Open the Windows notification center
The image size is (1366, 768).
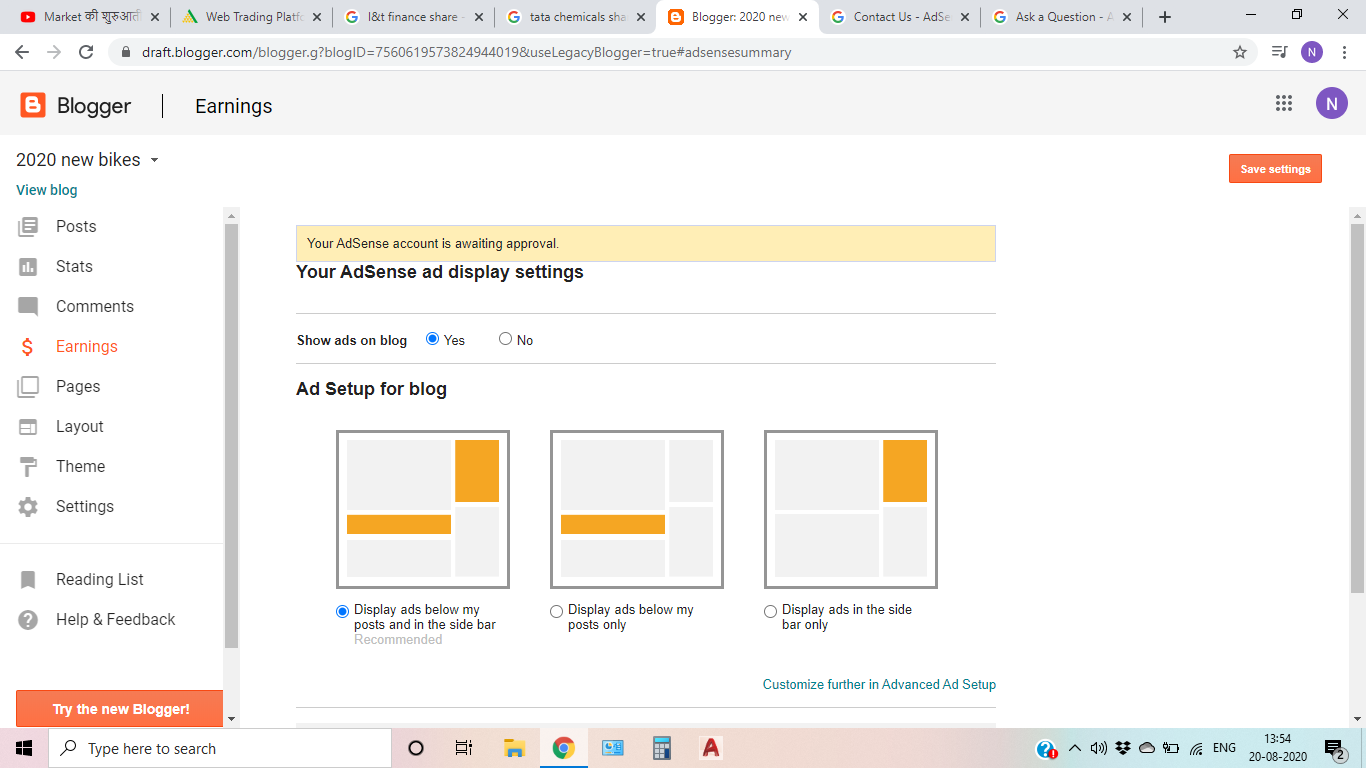pos(1335,748)
